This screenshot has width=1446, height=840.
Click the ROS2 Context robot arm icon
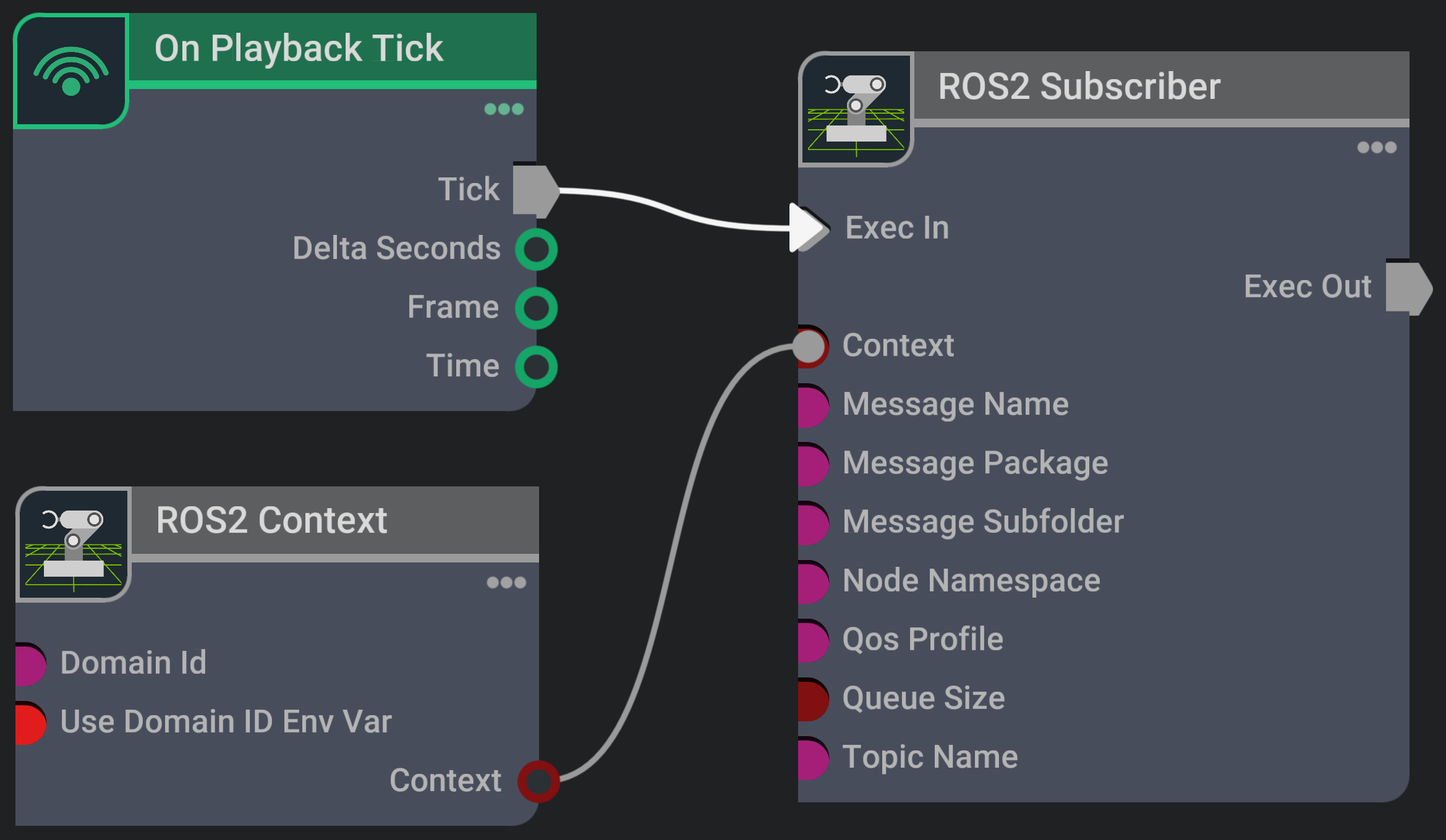click(74, 545)
